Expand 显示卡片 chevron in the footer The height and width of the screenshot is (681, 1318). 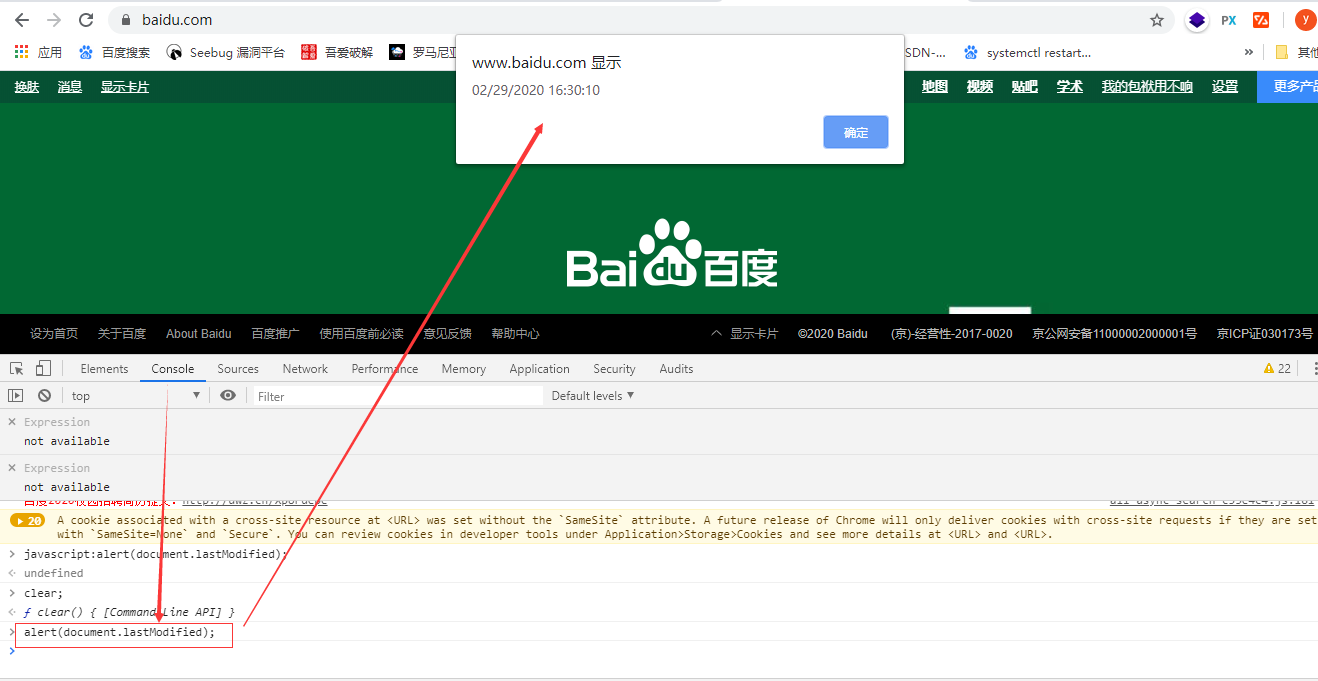click(x=716, y=333)
